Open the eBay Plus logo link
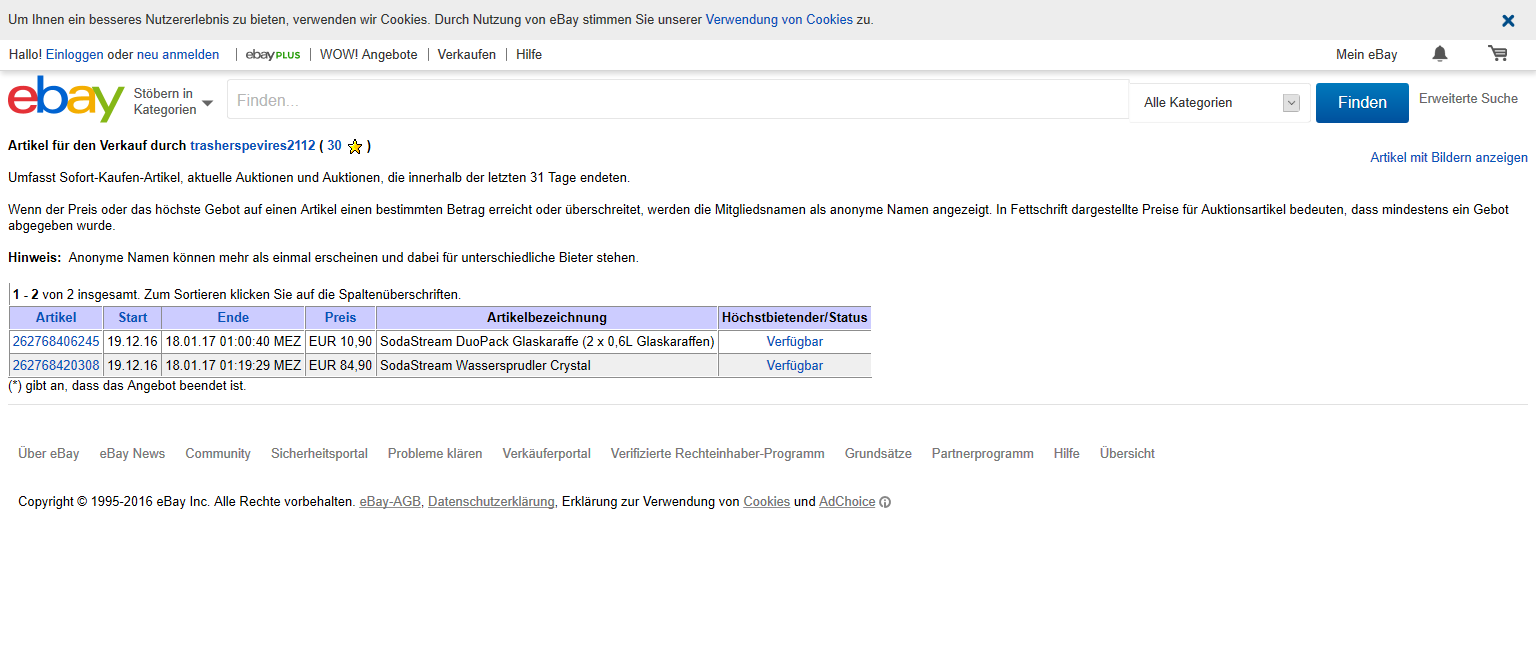This screenshot has width=1536, height=654. [273, 55]
